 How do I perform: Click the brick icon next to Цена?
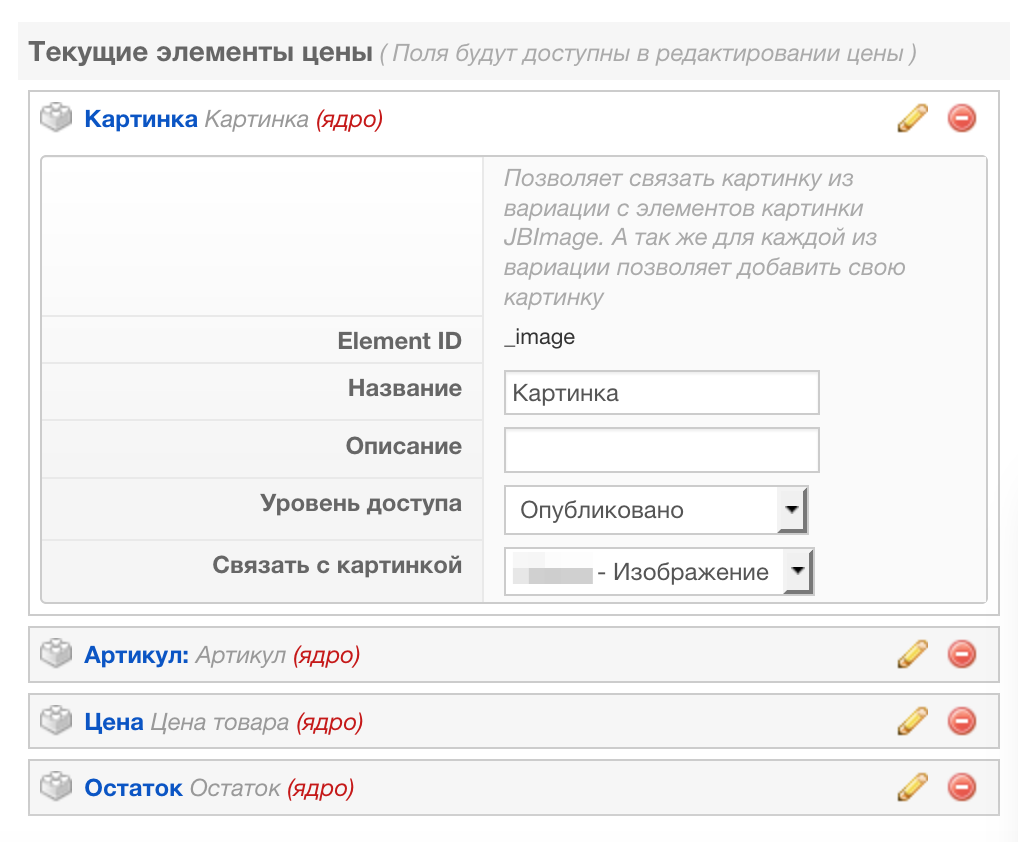(57, 721)
